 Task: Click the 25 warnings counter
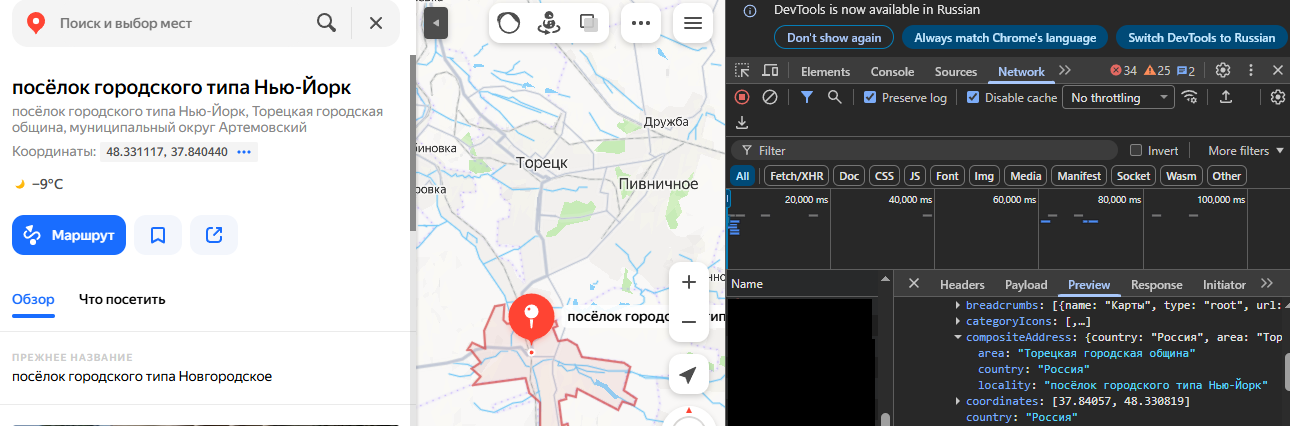tap(1157, 71)
